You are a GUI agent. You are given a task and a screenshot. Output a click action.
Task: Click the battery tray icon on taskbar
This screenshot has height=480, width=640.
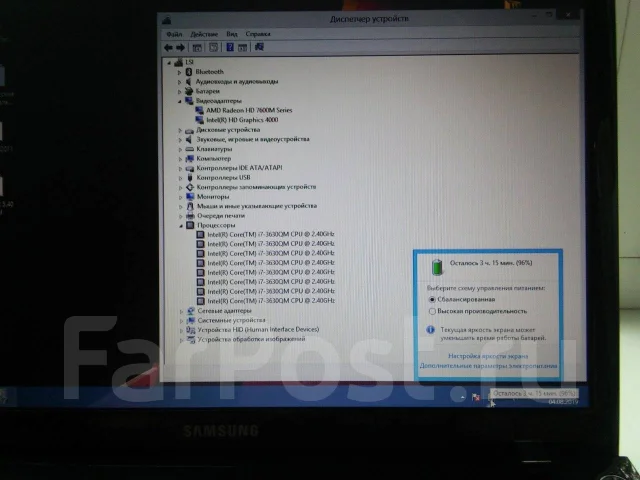(489, 398)
